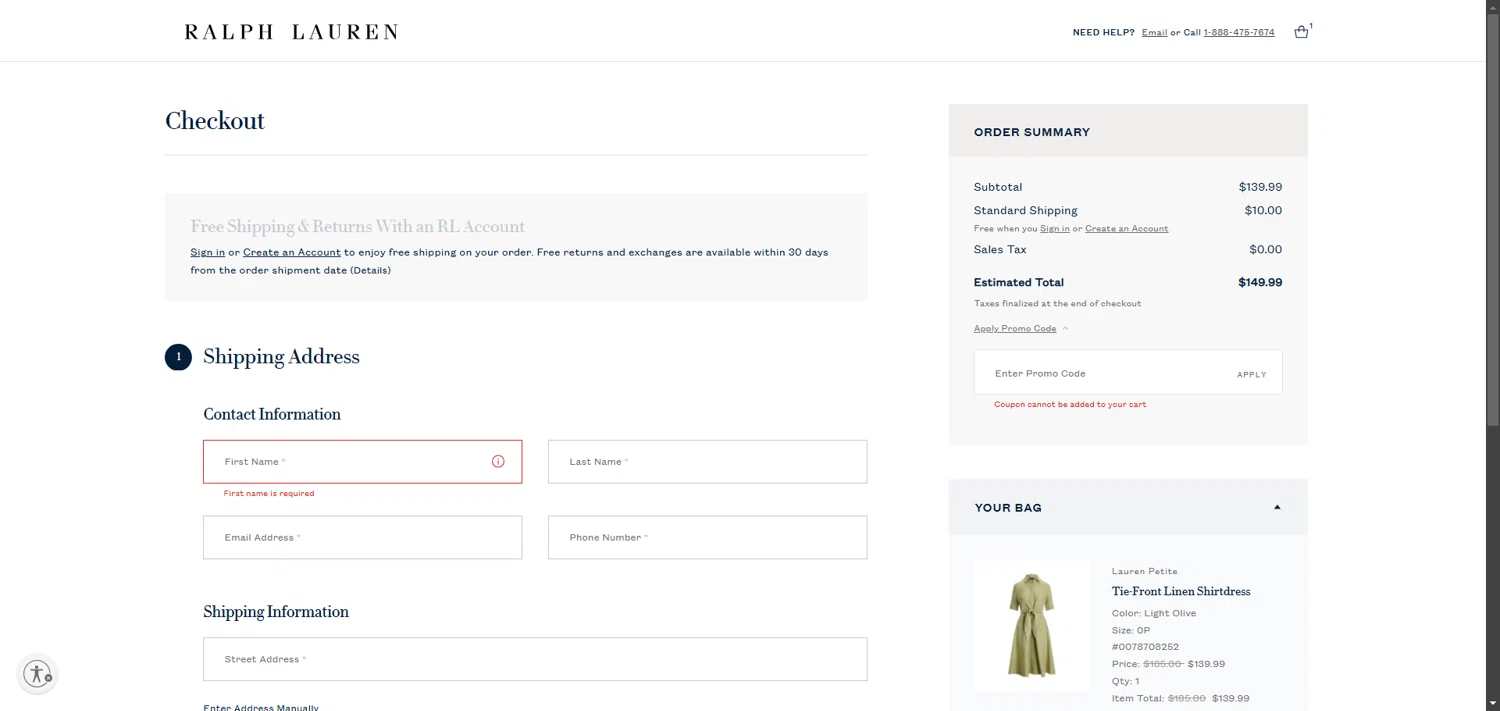Collapse the Your Bag section
This screenshot has width=1500, height=711.
coord(1277,508)
